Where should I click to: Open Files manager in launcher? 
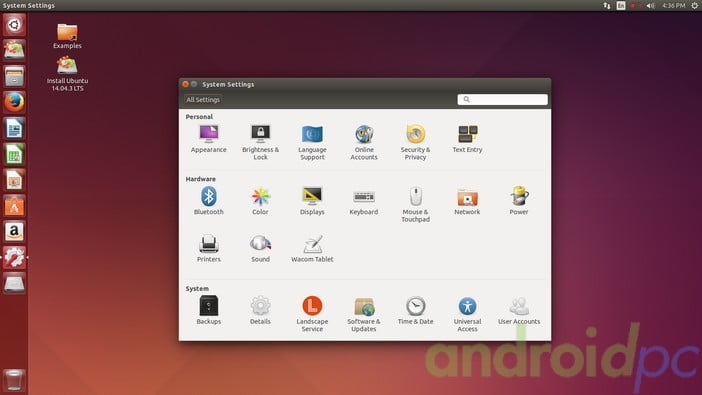[x=14, y=76]
